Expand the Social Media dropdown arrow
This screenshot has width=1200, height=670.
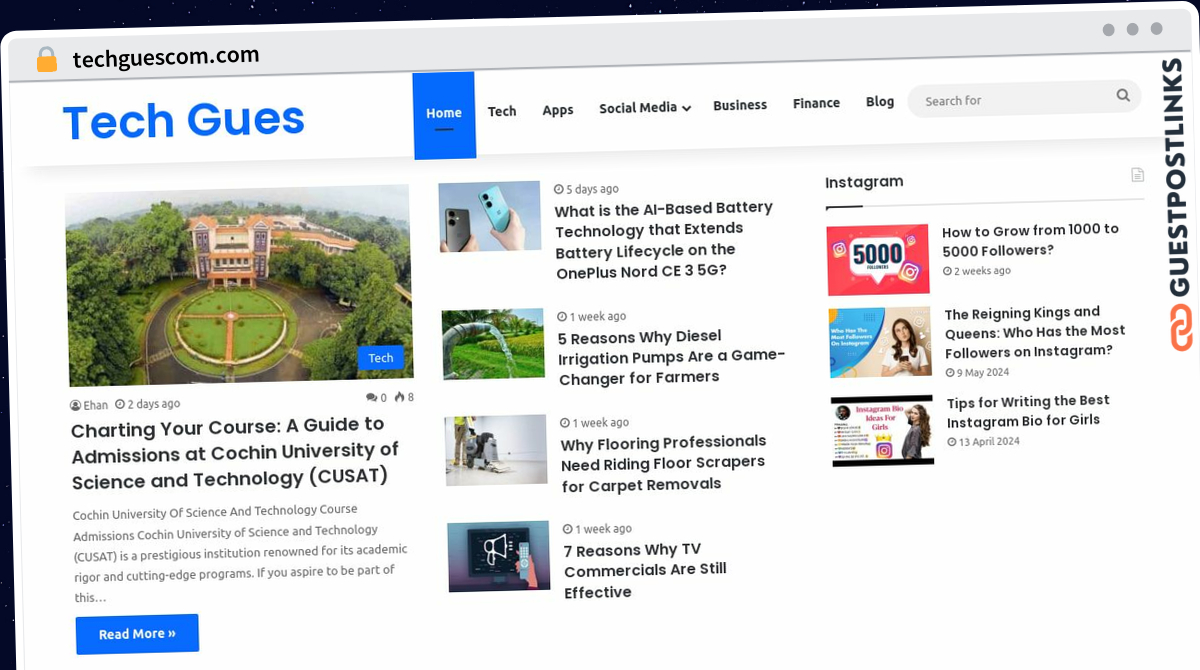(x=686, y=108)
